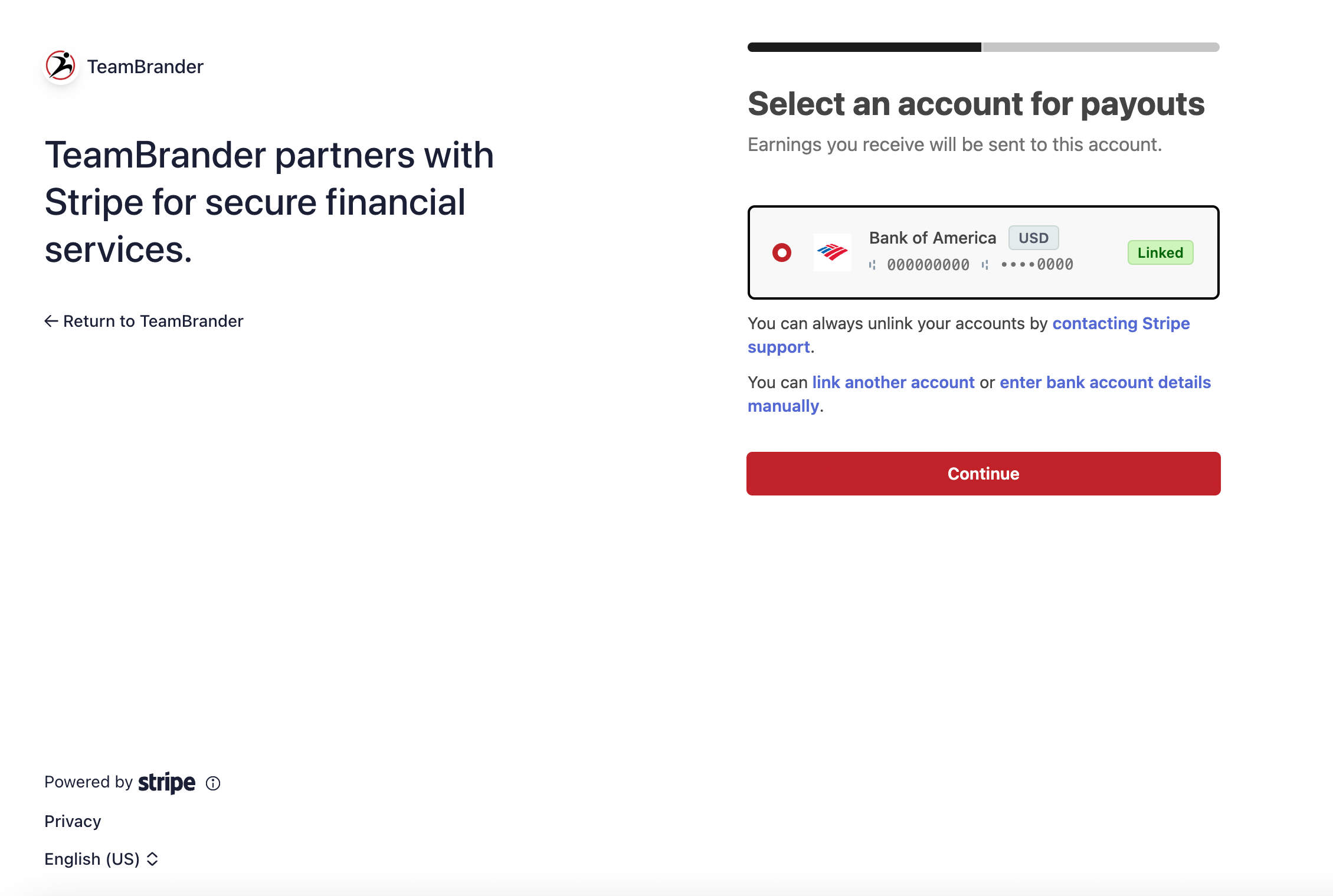The width and height of the screenshot is (1333, 896).
Task: Click the account number icon beside ••••0000
Action: tap(985, 265)
